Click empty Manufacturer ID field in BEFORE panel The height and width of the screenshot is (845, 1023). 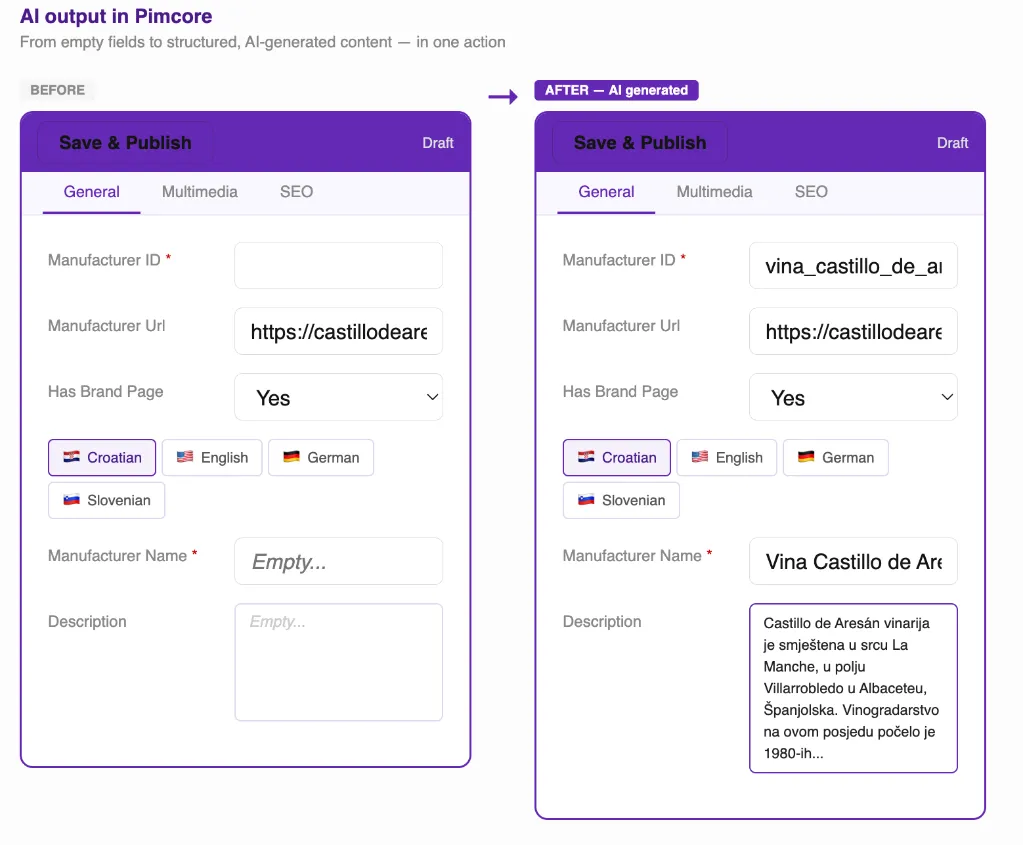click(x=339, y=266)
